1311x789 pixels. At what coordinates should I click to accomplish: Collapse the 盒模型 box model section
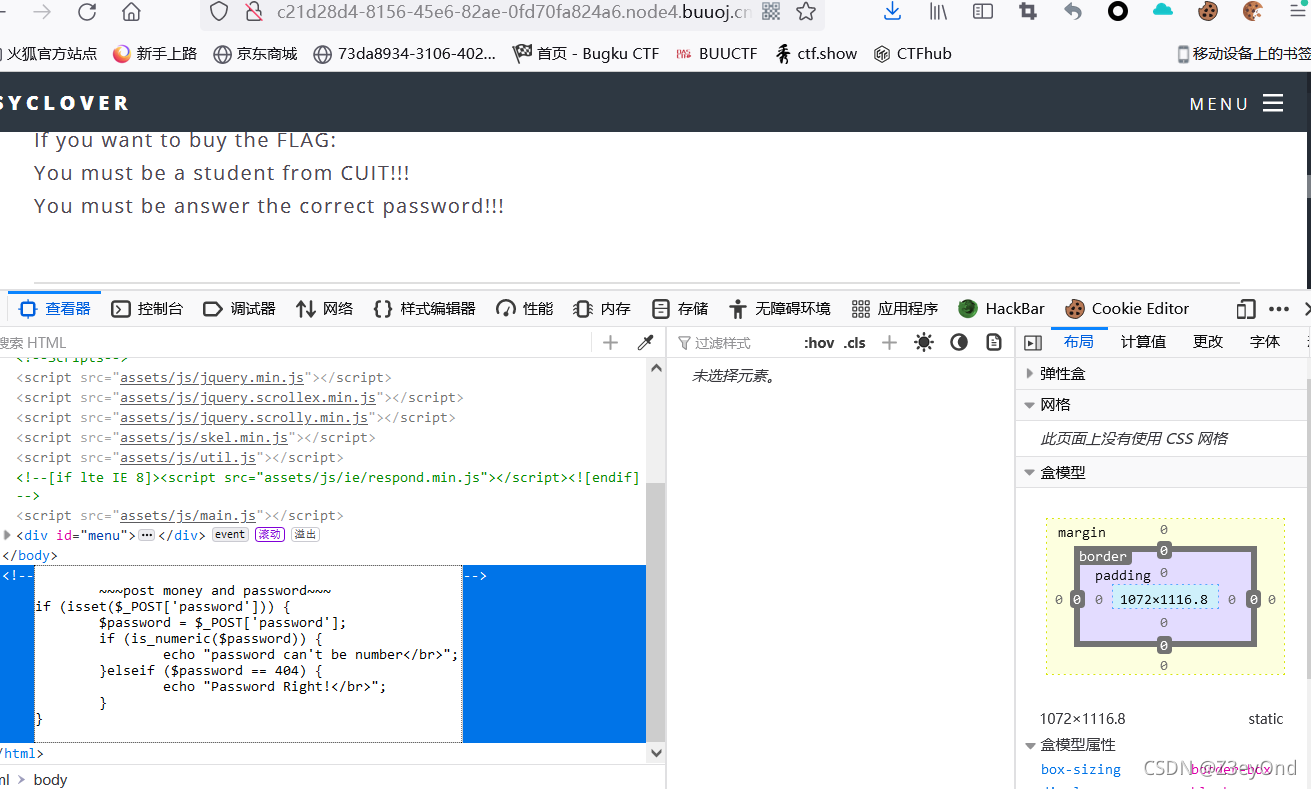1030,473
